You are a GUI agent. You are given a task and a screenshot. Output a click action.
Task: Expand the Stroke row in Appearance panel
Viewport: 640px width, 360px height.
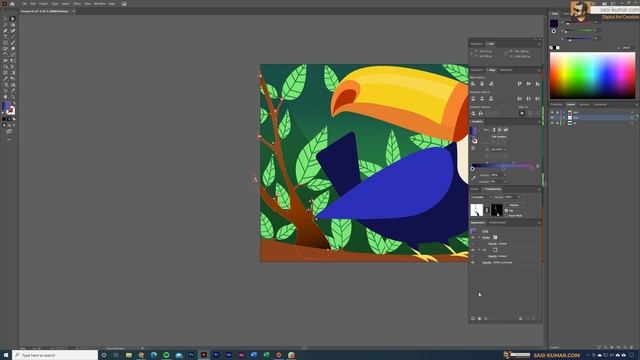click(x=479, y=237)
